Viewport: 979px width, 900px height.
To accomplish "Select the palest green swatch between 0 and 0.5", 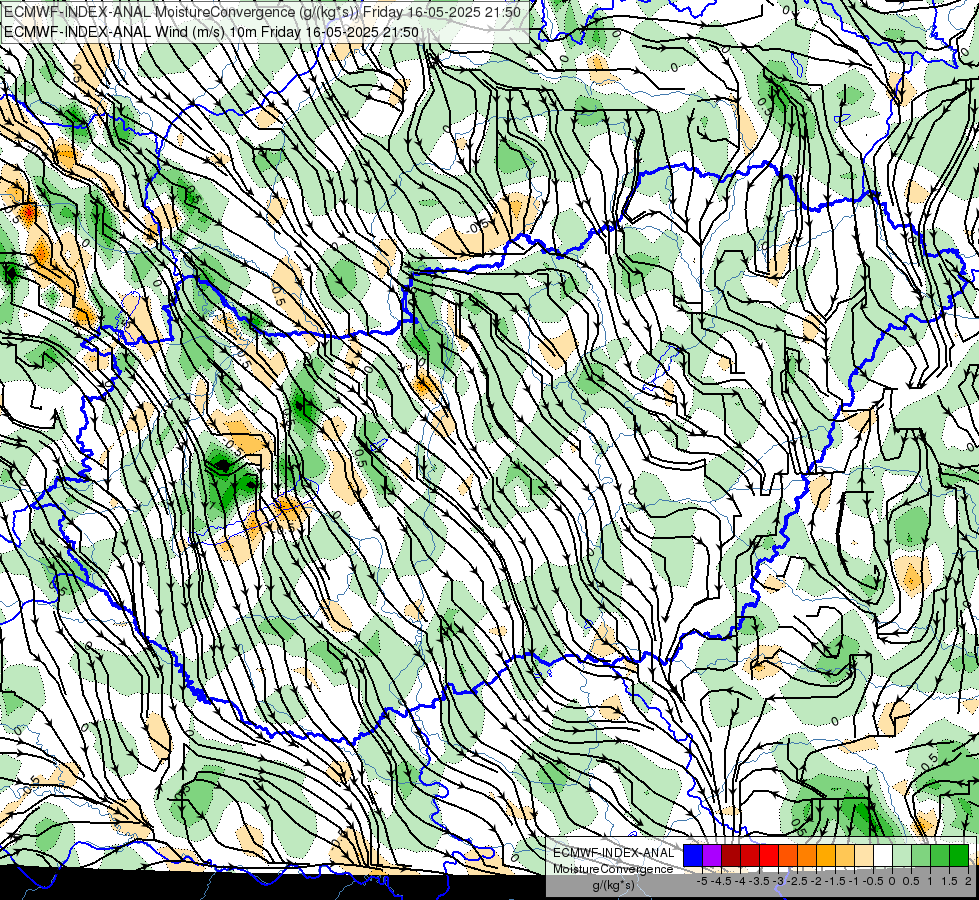I will [902, 855].
